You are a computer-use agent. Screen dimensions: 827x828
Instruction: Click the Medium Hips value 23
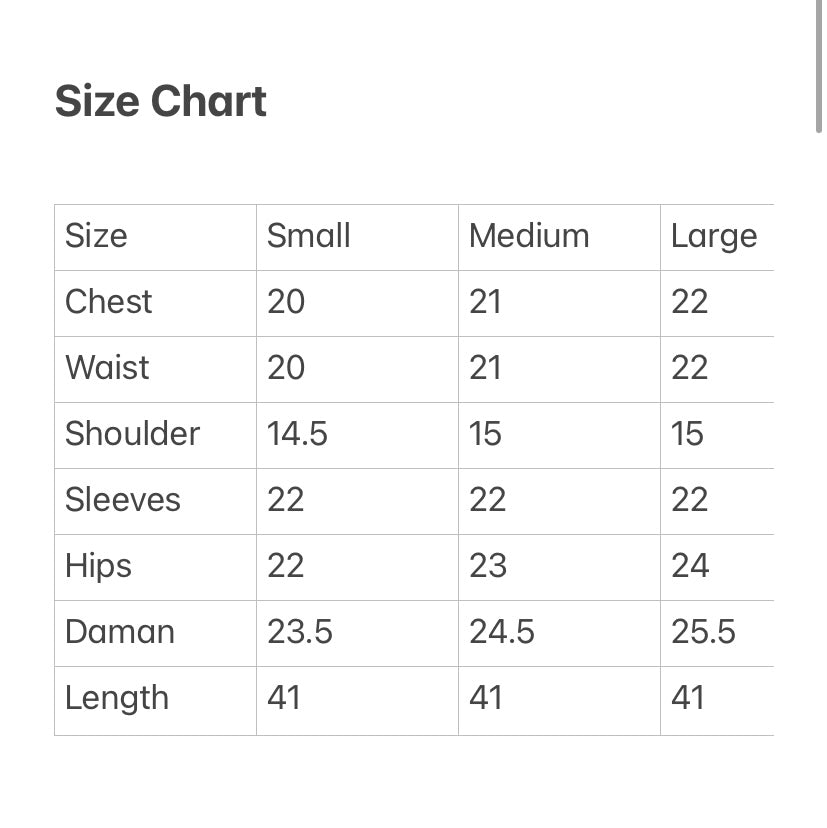[488, 566]
